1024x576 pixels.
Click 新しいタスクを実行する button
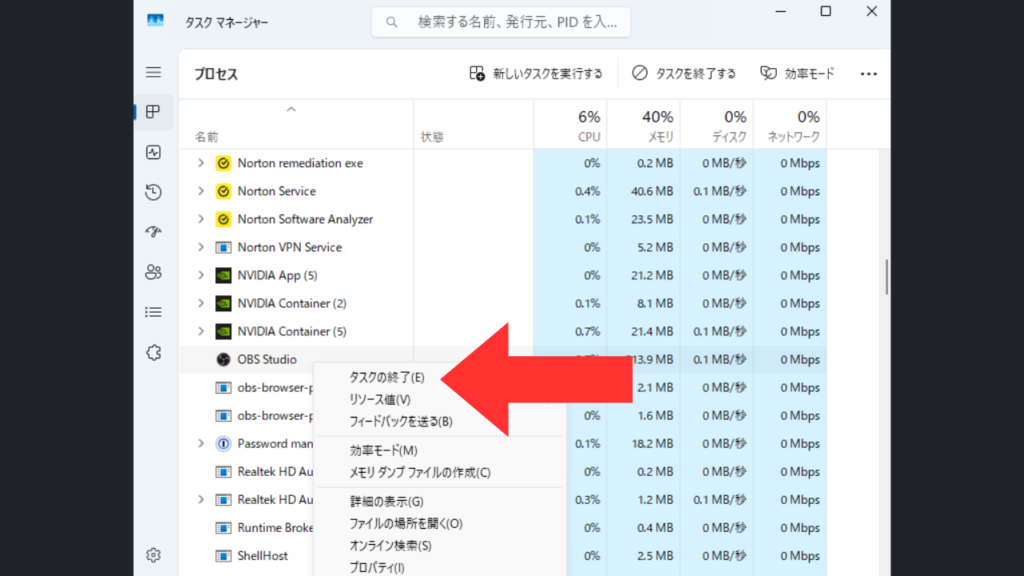[x=536, y=74]
